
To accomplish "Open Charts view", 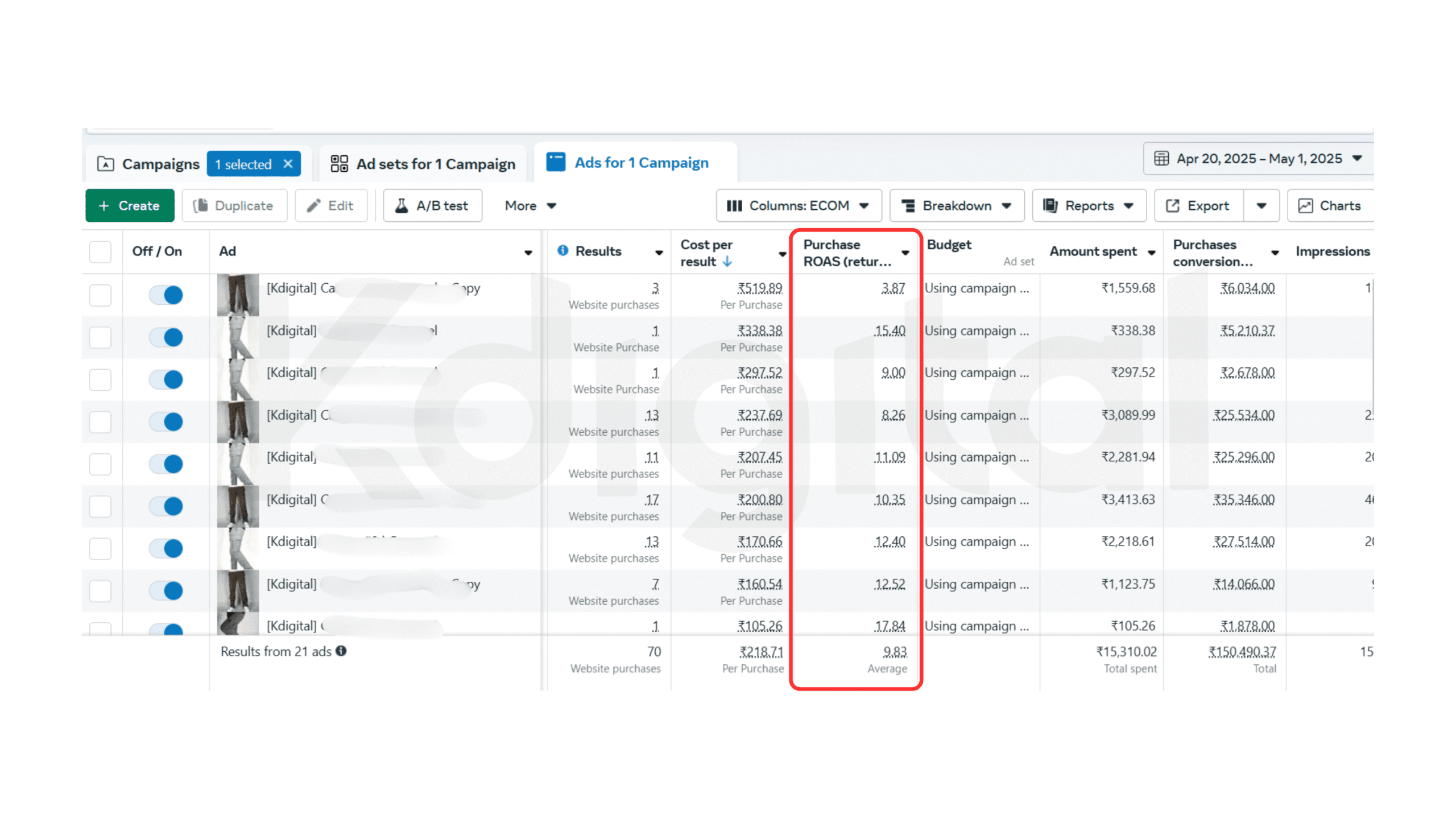I will point(1330,206).
